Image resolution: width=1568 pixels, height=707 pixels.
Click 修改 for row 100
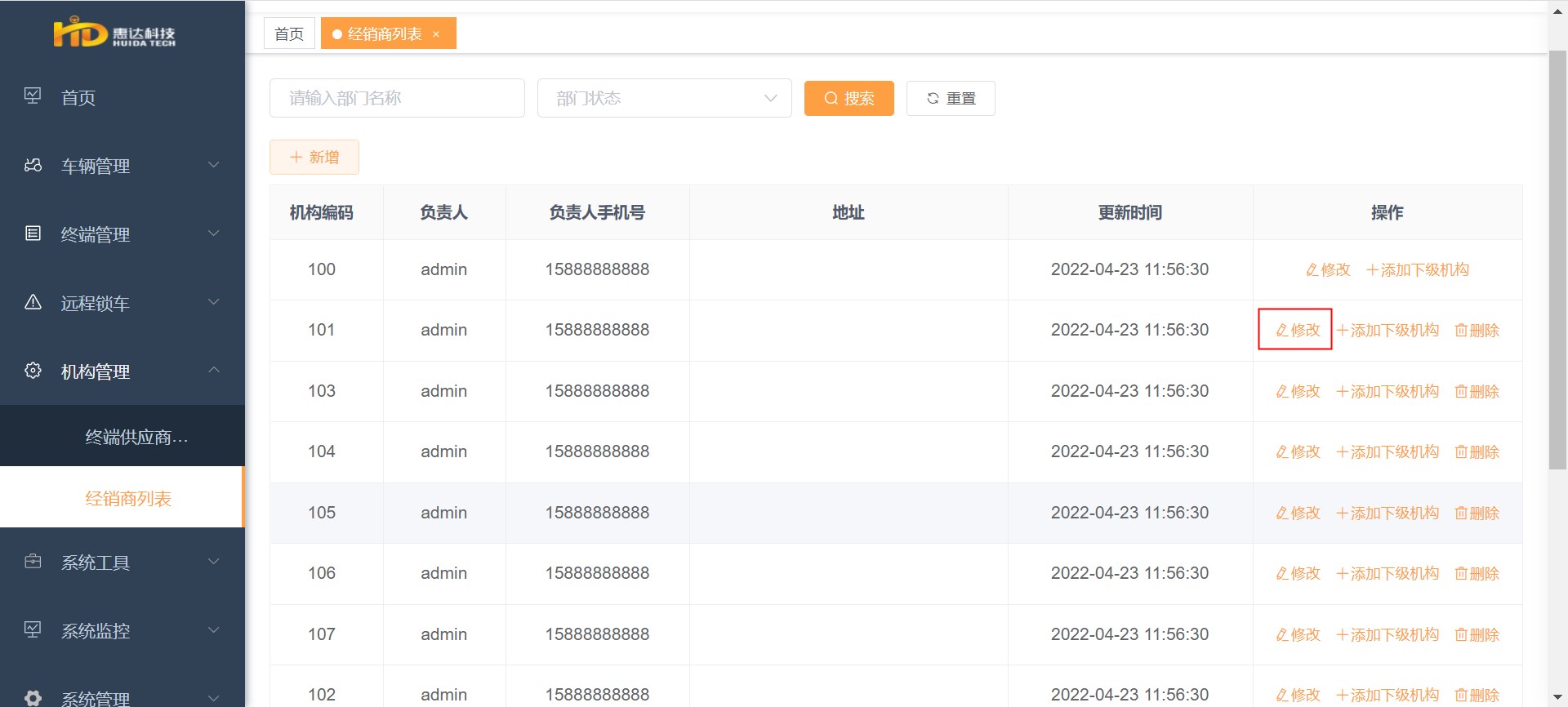pyautogui.click(x=1328, y=269)
